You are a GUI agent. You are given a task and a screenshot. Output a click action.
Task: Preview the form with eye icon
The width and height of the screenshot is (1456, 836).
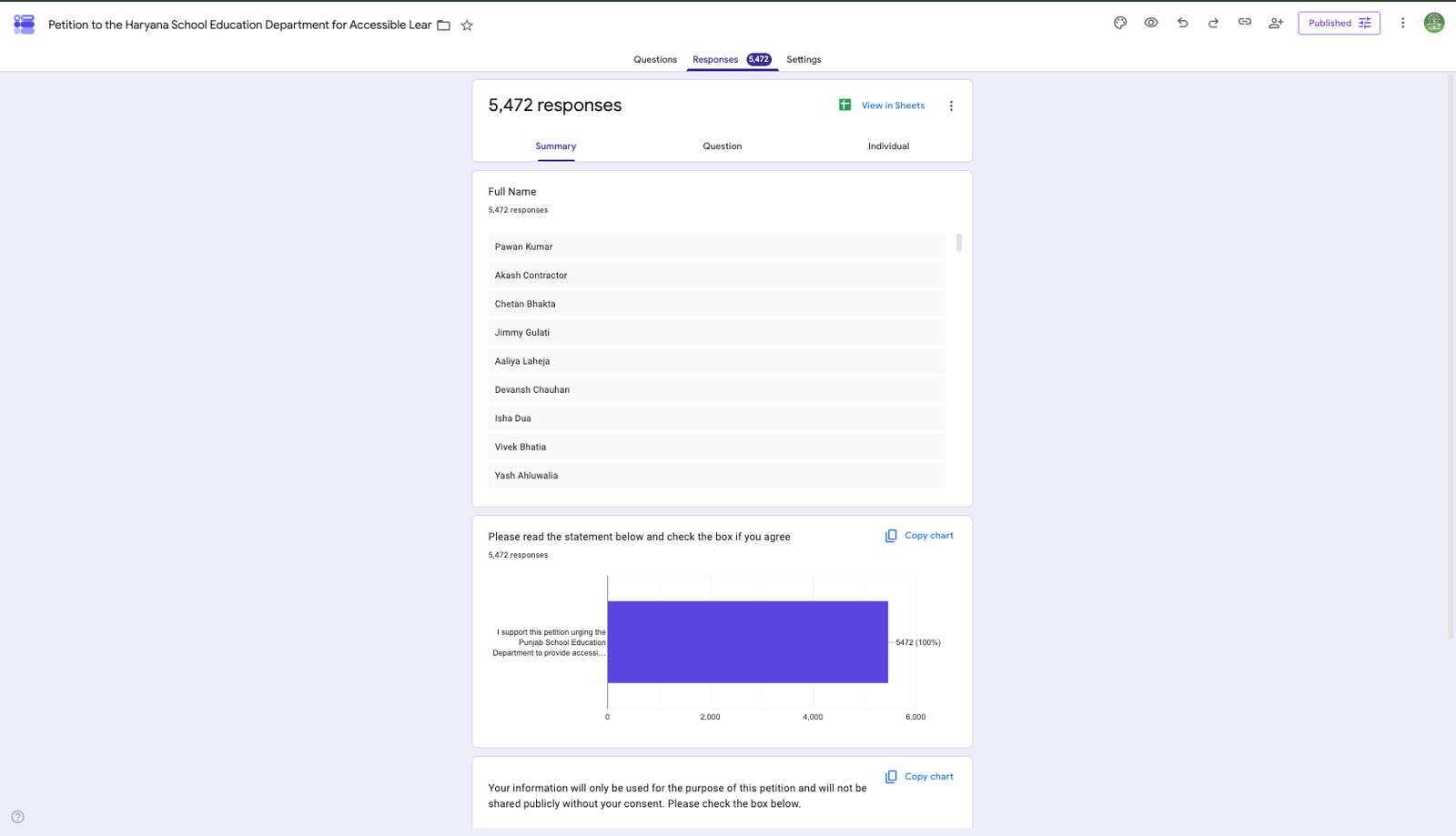click(x=1151, y=23)
